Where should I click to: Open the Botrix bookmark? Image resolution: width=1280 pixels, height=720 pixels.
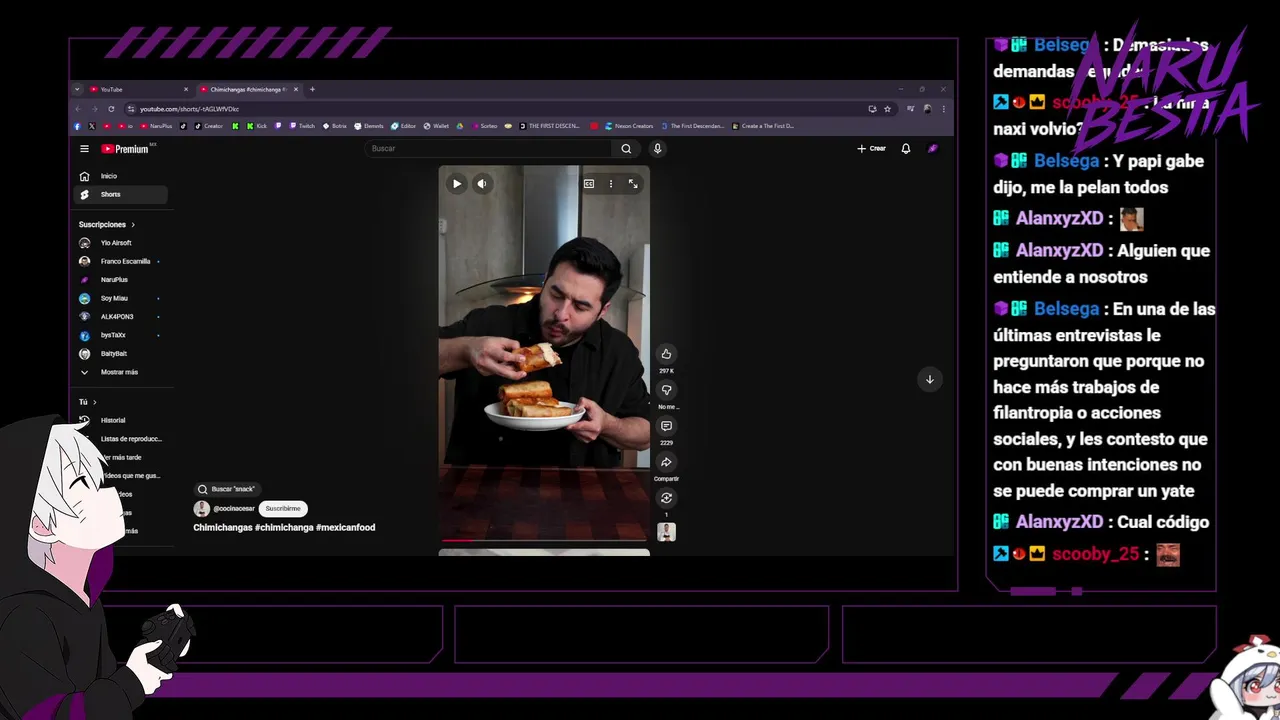[x=335, y=126]
